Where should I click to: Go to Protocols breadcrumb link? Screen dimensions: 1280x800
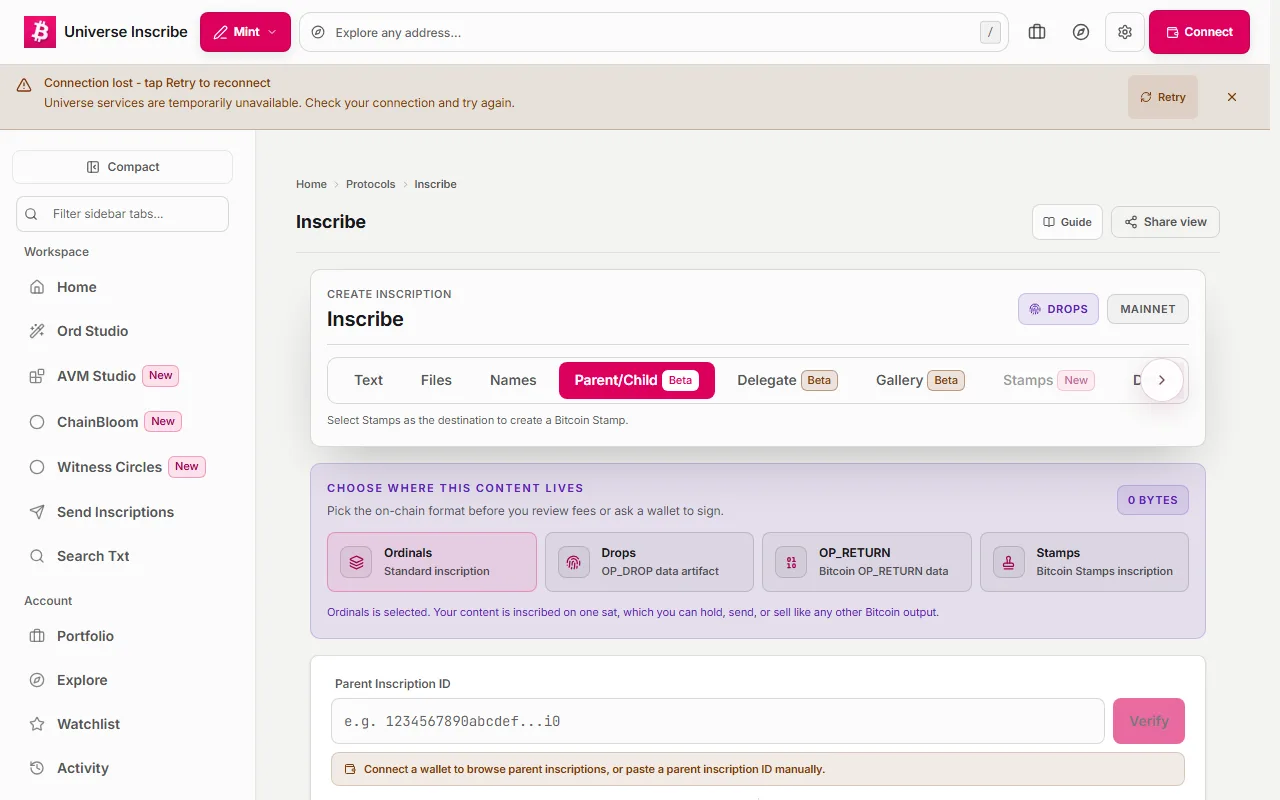(371, 184)
